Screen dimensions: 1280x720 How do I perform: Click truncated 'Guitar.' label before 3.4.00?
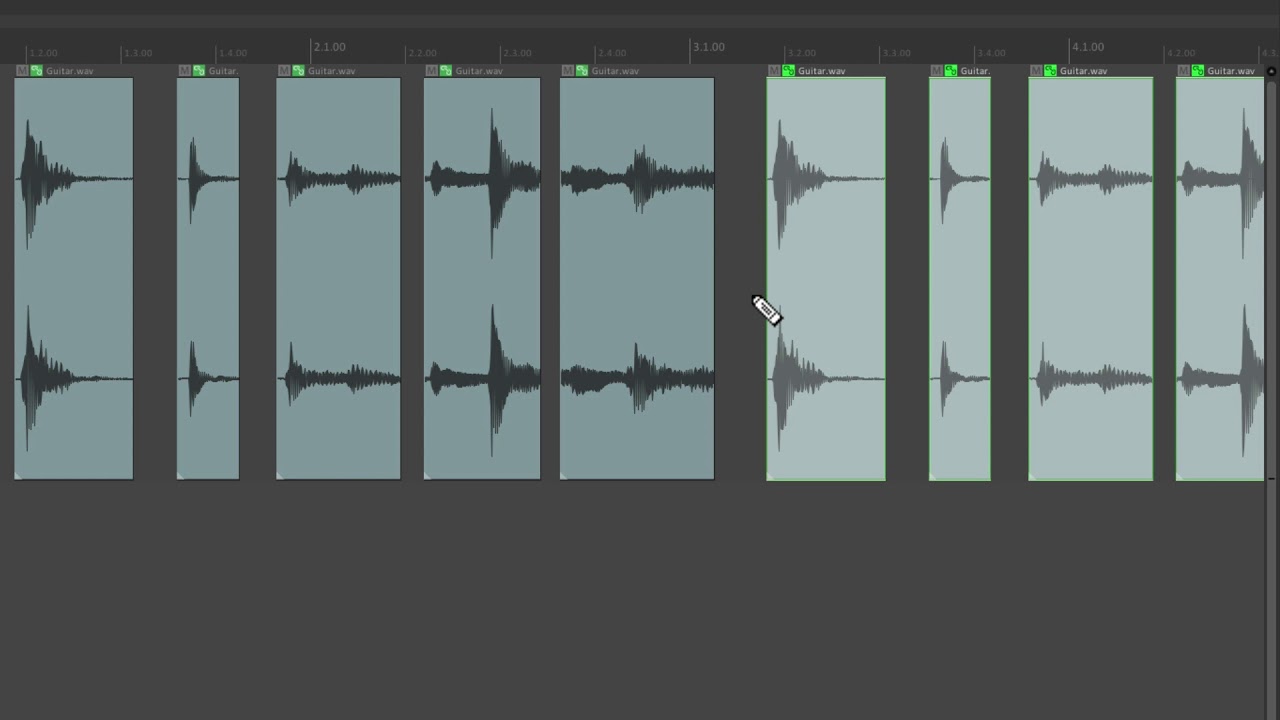[x=975, y=71]
